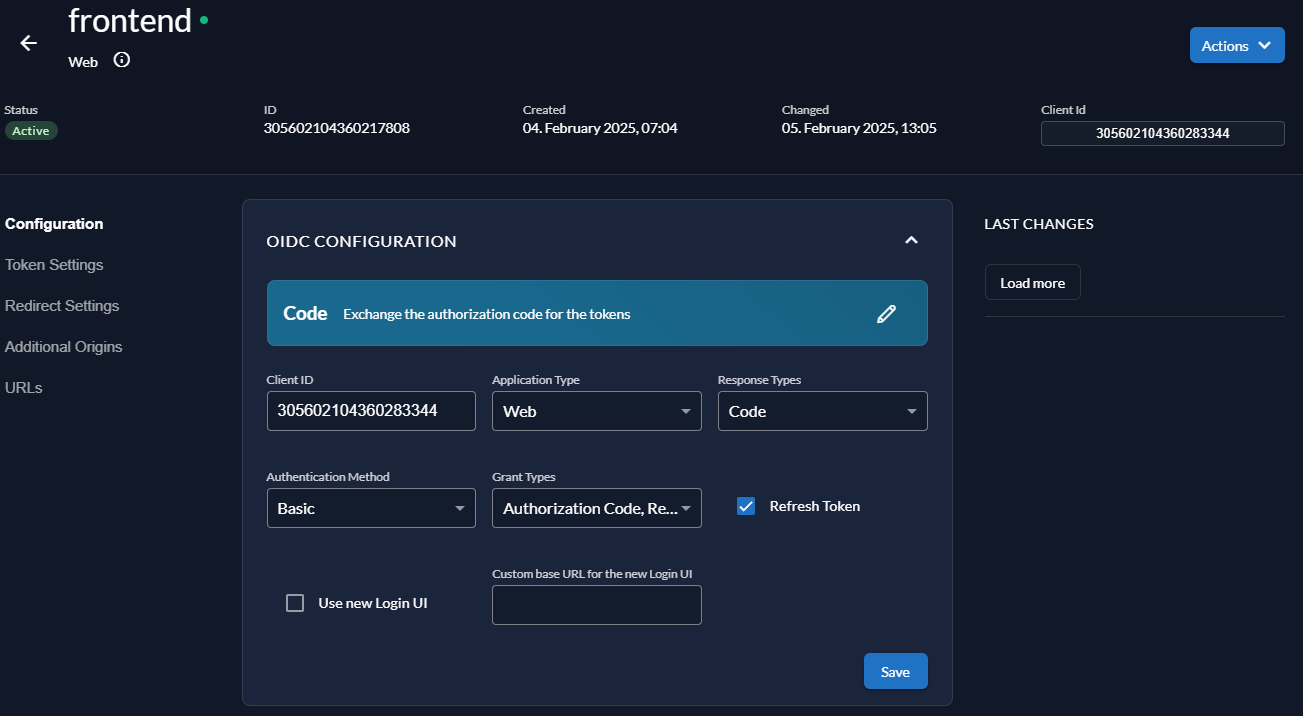The height and width of the screenshot is (716, 1303).
Task: Click Load more under Last Changes
Action: (1033, 283)
